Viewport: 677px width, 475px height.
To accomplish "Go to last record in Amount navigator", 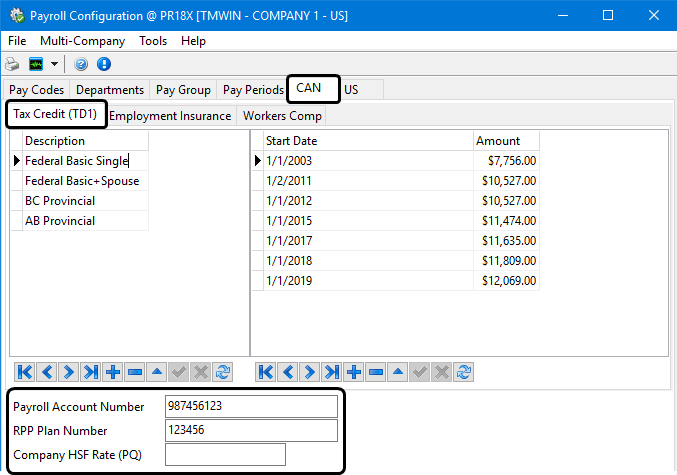I will tap(331, 372).
